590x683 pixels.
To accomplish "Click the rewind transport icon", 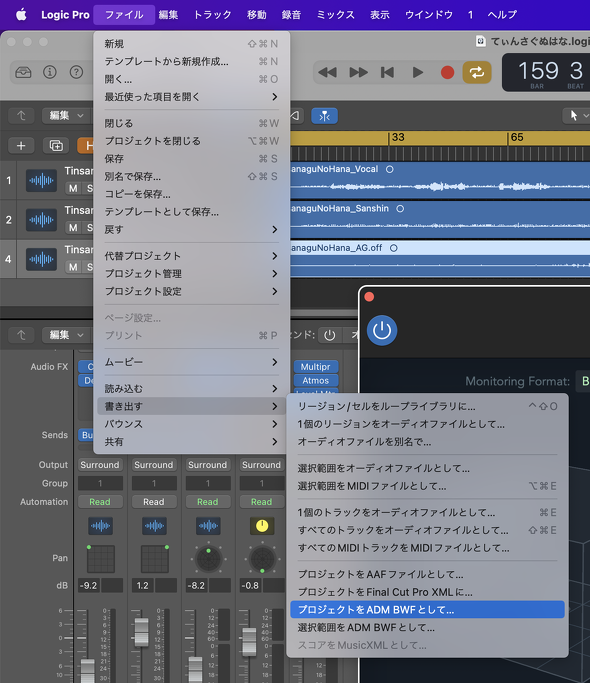I will [327, 72].
